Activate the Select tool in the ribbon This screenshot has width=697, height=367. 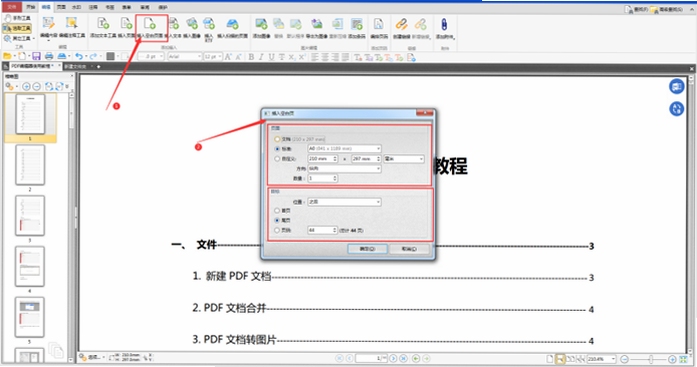[17, 28]
